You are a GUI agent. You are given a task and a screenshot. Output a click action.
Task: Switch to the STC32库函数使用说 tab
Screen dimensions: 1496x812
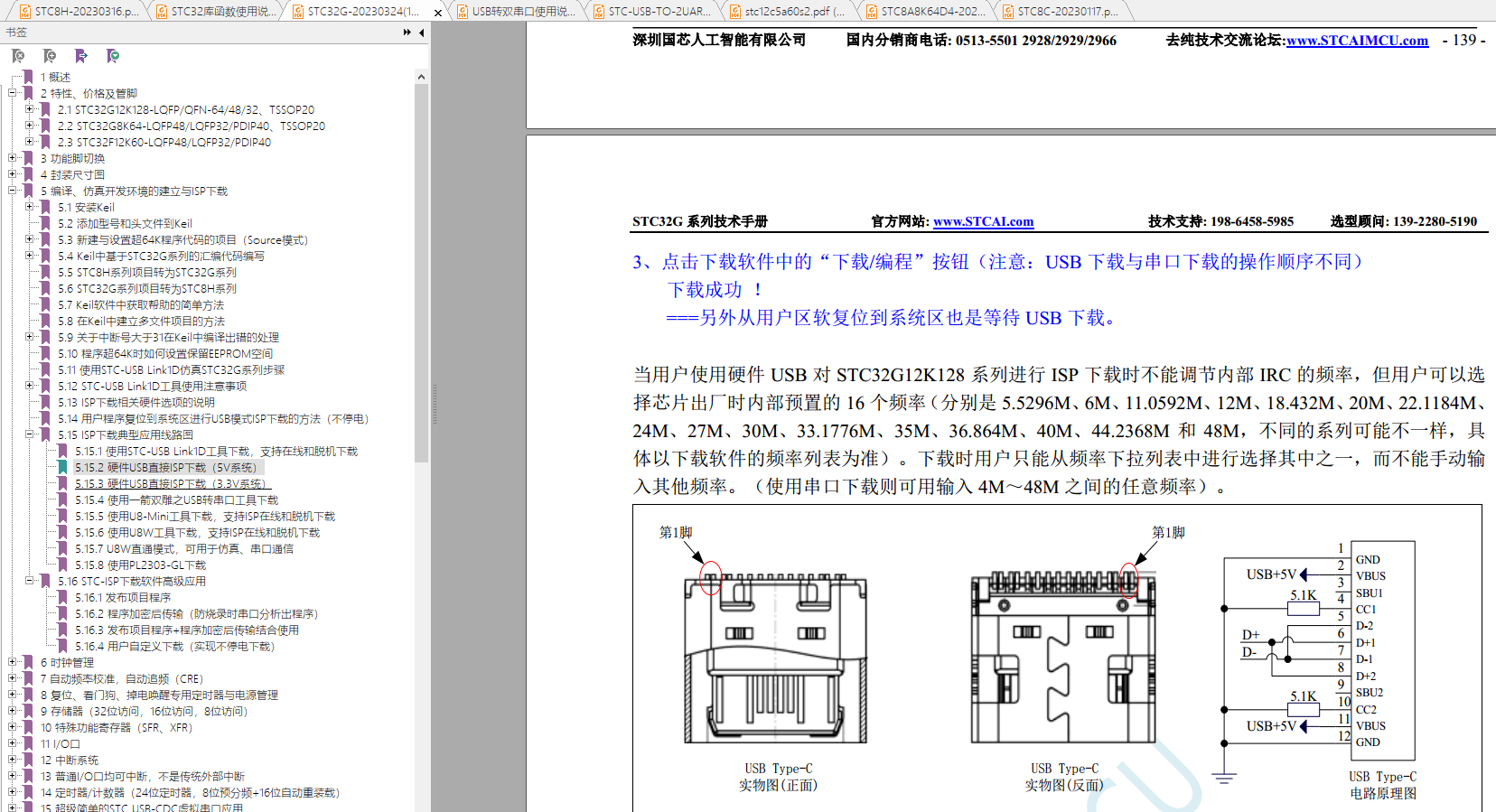(215, 12)
